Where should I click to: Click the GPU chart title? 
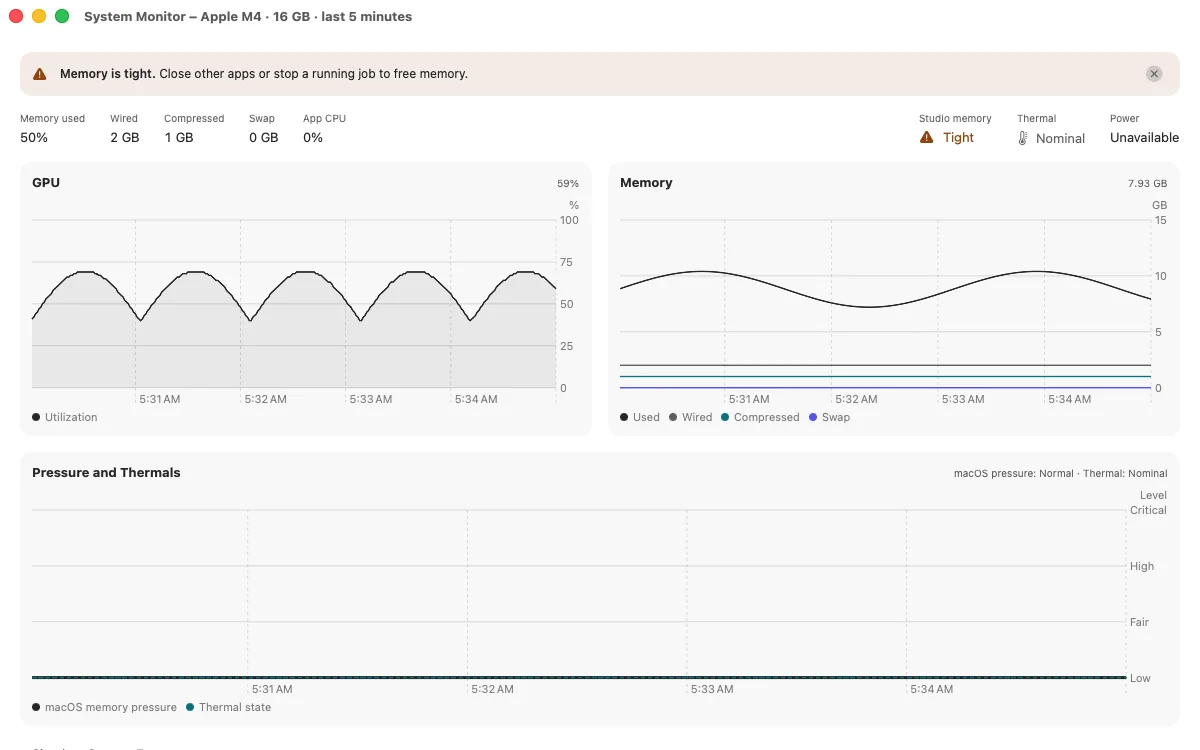pyautogui.click(x=46, y=182)
